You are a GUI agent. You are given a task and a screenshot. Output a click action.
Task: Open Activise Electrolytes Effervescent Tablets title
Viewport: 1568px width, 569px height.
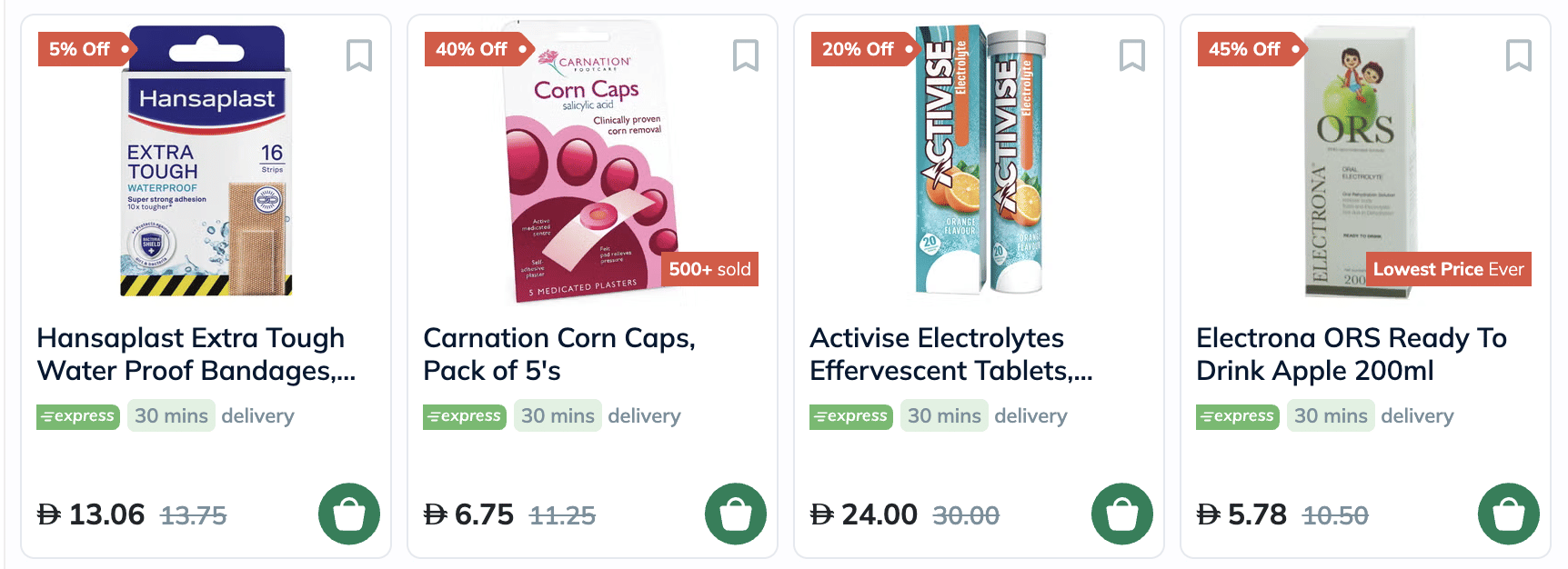click(x=950, y=354)
